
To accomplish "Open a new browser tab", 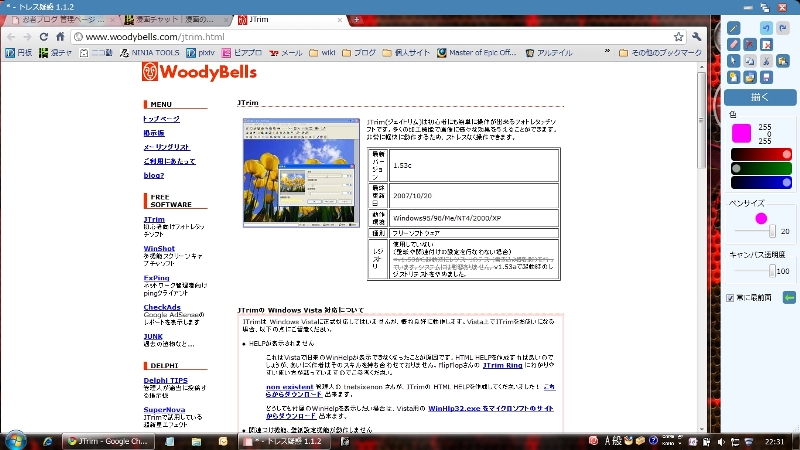I will coord(357,19).
